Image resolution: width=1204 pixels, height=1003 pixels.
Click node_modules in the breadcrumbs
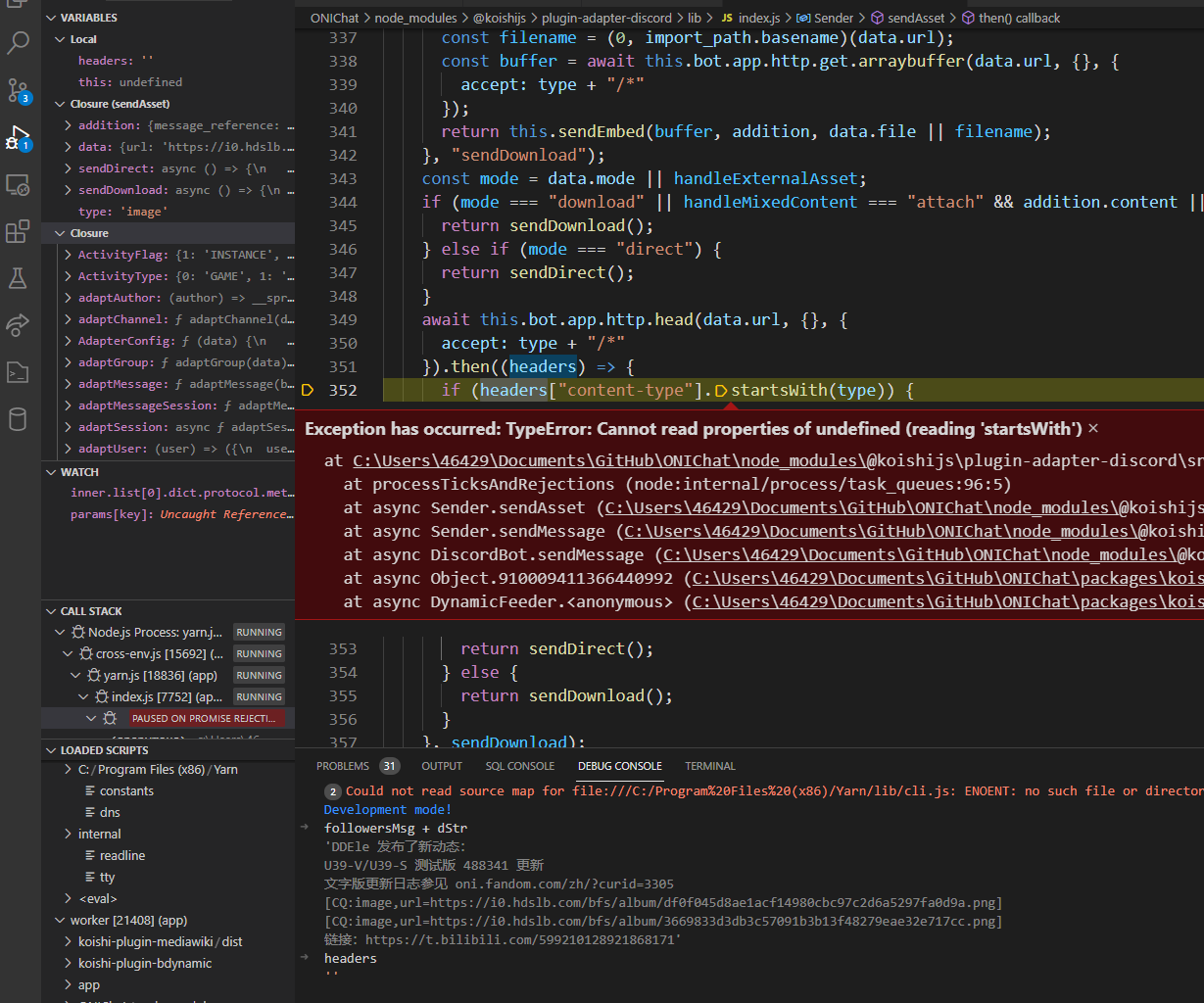[x=416, y=18]
